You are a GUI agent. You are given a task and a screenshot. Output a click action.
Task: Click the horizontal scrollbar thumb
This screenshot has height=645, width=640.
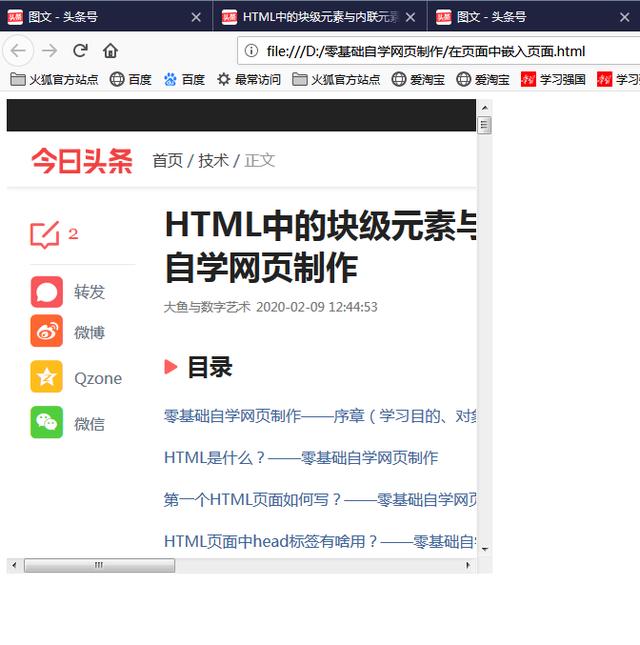pyautogui.click(x=99, y=565)
